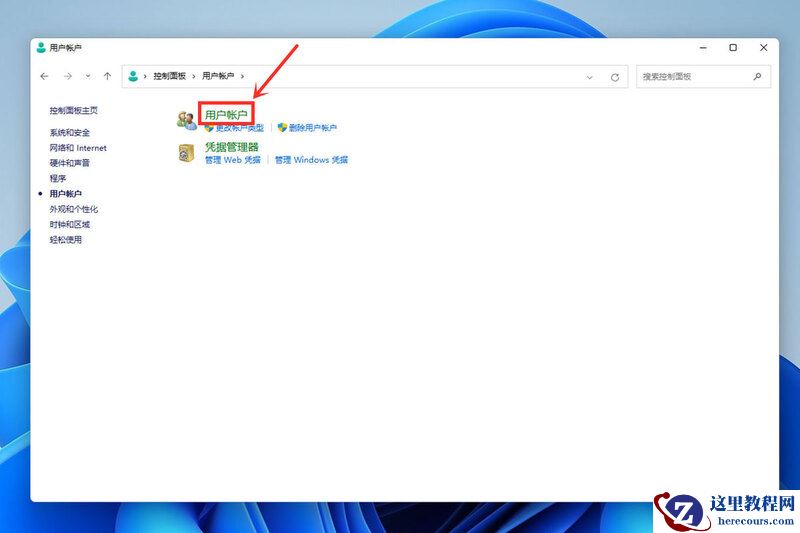Open 凭据管理器 heading link
Image resolution: width=800 pixels, height=533 pixels.
[232, 147]
